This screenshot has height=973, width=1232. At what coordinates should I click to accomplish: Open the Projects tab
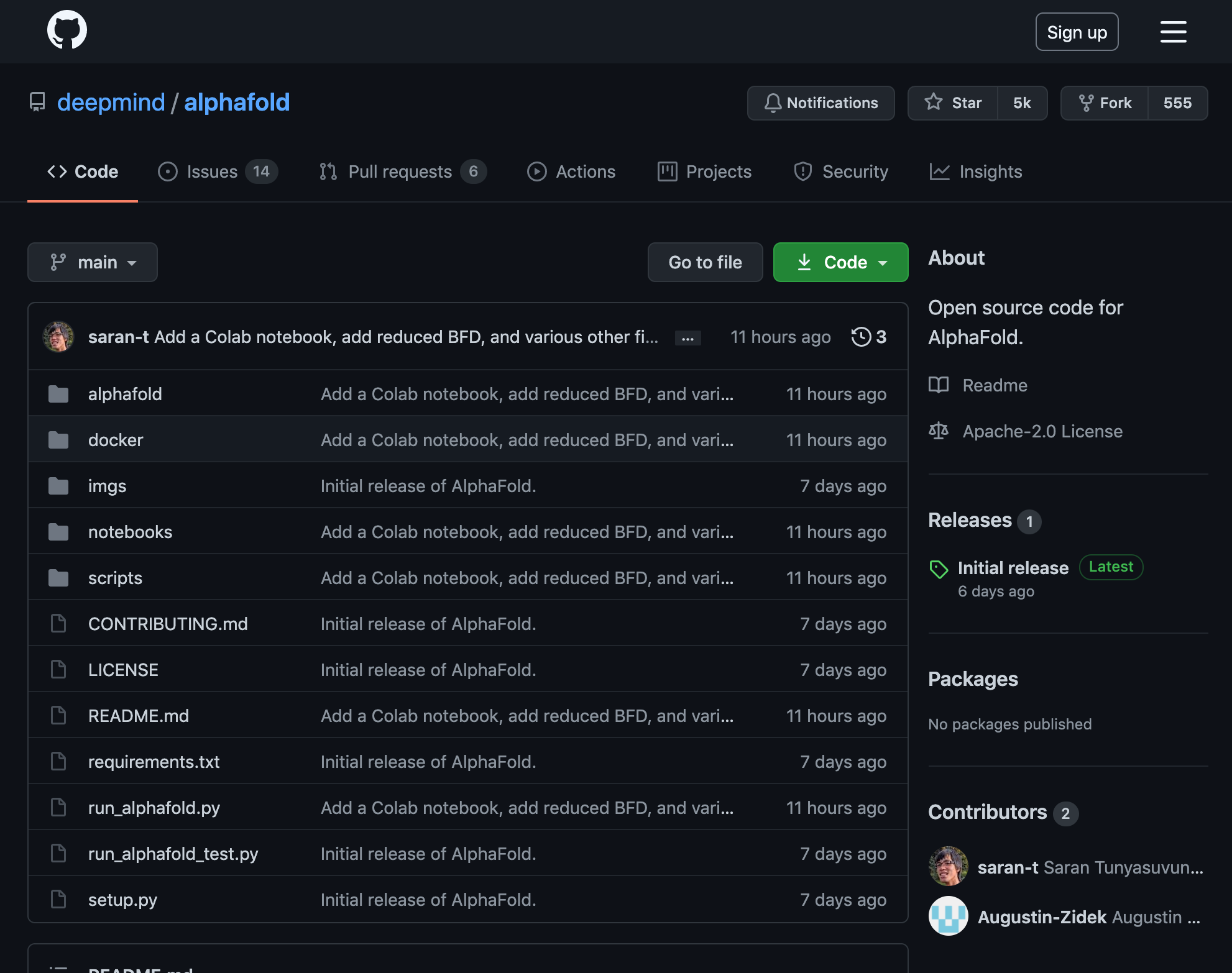point(704,171)
